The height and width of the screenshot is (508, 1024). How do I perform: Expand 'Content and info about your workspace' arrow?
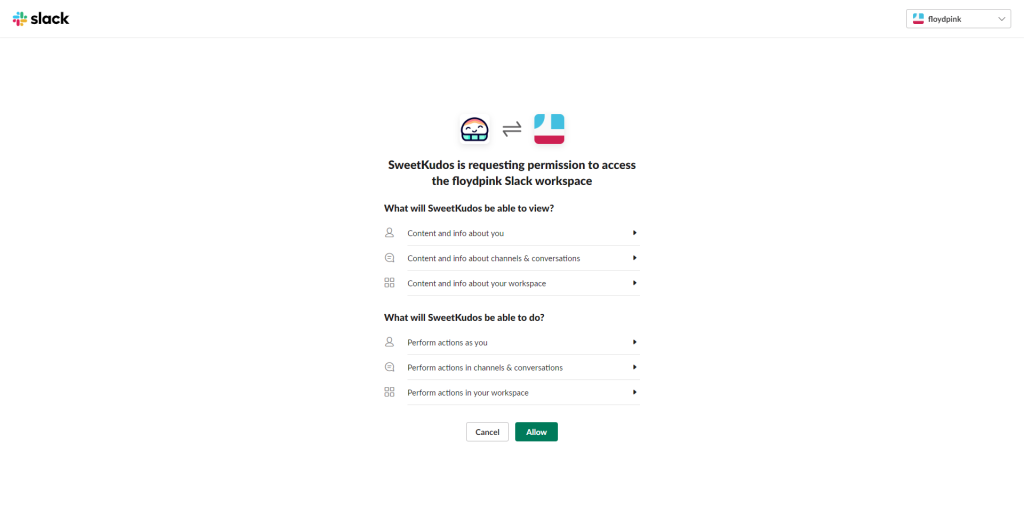click(x=635, y=283)
